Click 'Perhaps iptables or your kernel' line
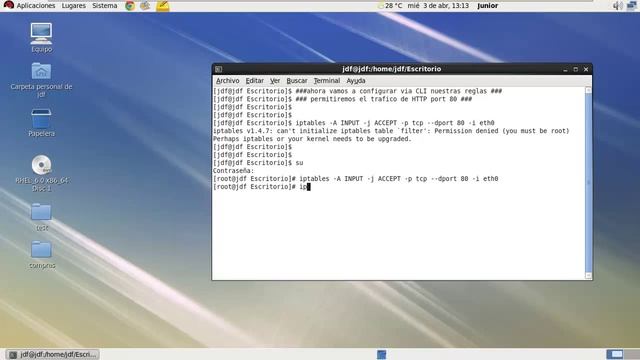The image size is (640, 360). [x=312, y=139]
